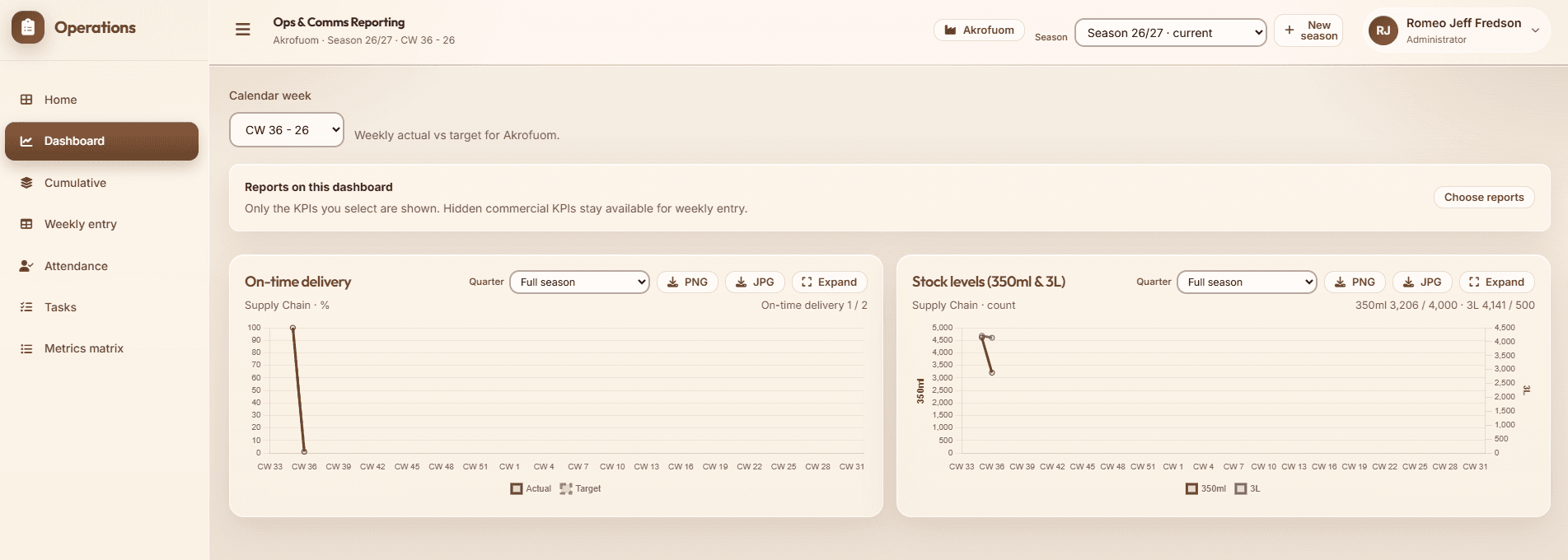The width and height of the screenshot is (1568, 560).
Task: Download On-time delivery chart as PNG
Action: click(x=687, y=282)
